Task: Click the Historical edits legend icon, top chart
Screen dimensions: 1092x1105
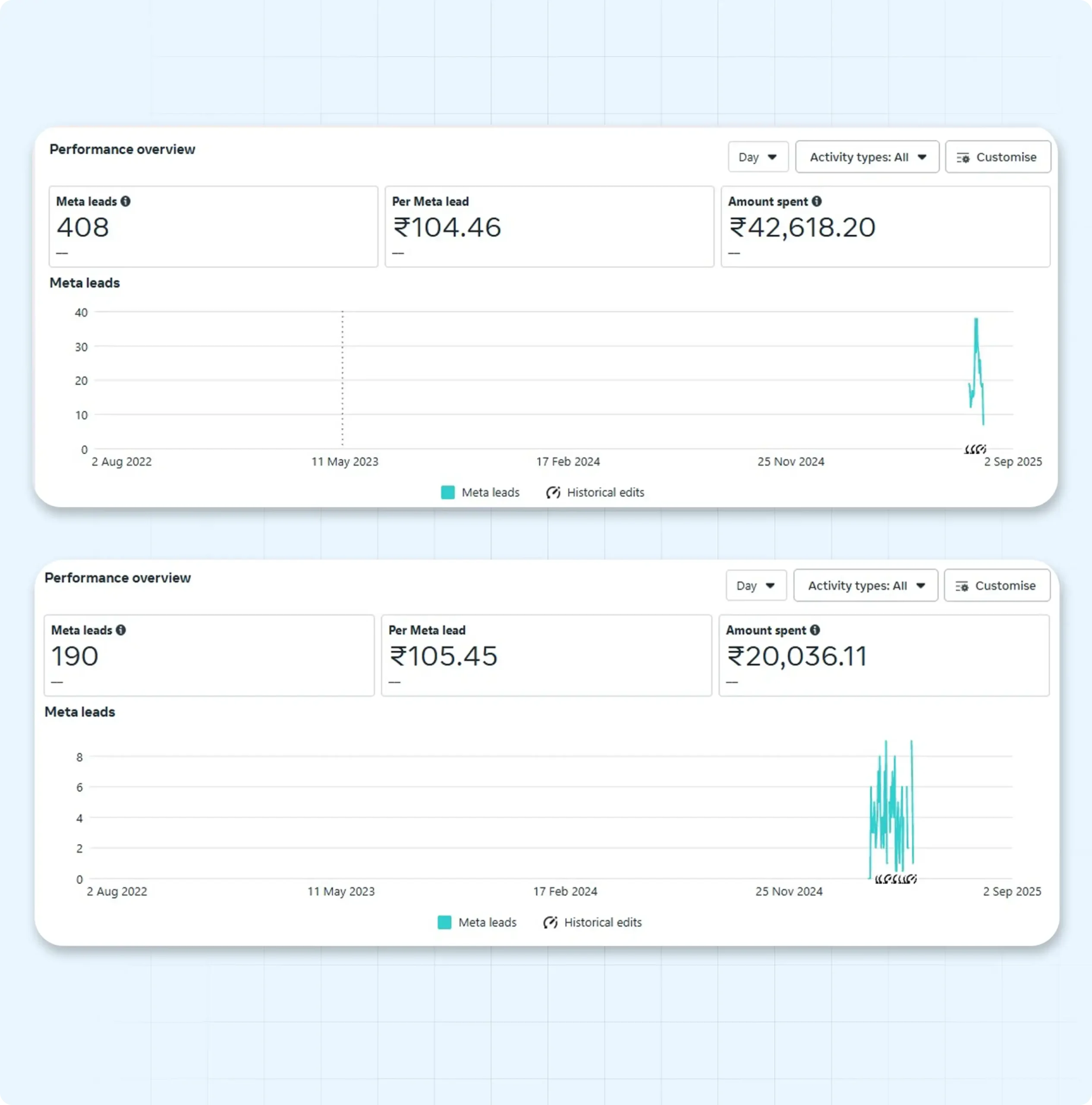Action: [553, 493]
